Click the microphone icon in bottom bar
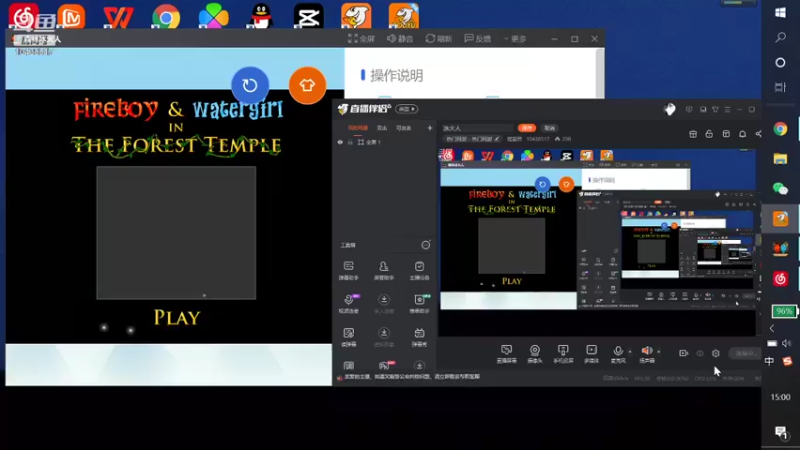 [x=618, y=353]
